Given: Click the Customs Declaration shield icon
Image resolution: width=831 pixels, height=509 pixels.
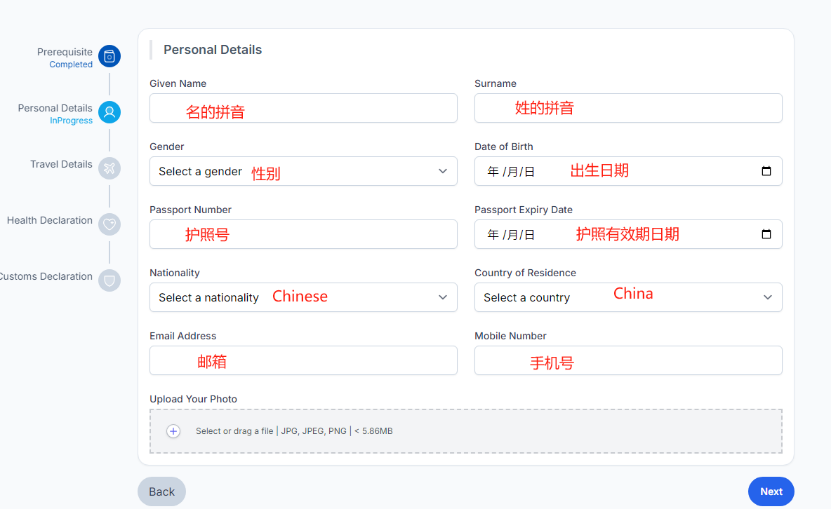Looking at the screenshot, I should point(109,280).
